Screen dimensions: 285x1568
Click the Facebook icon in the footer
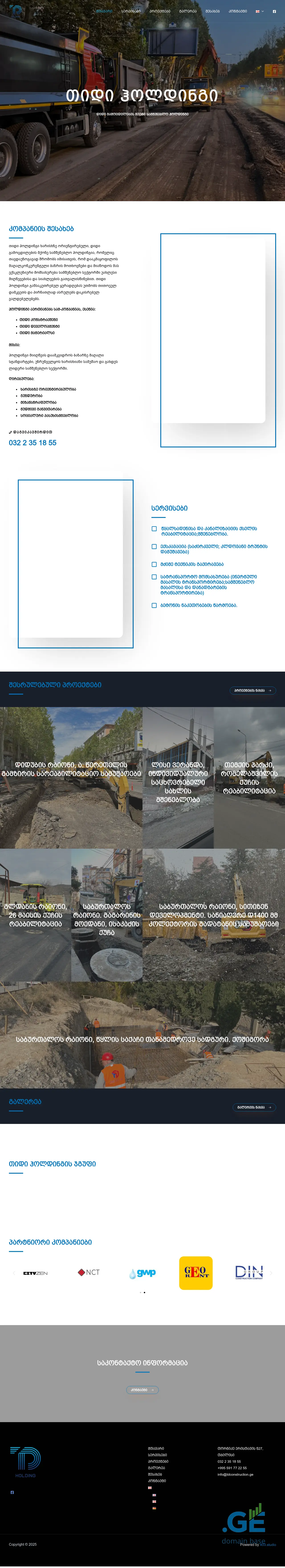(x=12, y=1492)
